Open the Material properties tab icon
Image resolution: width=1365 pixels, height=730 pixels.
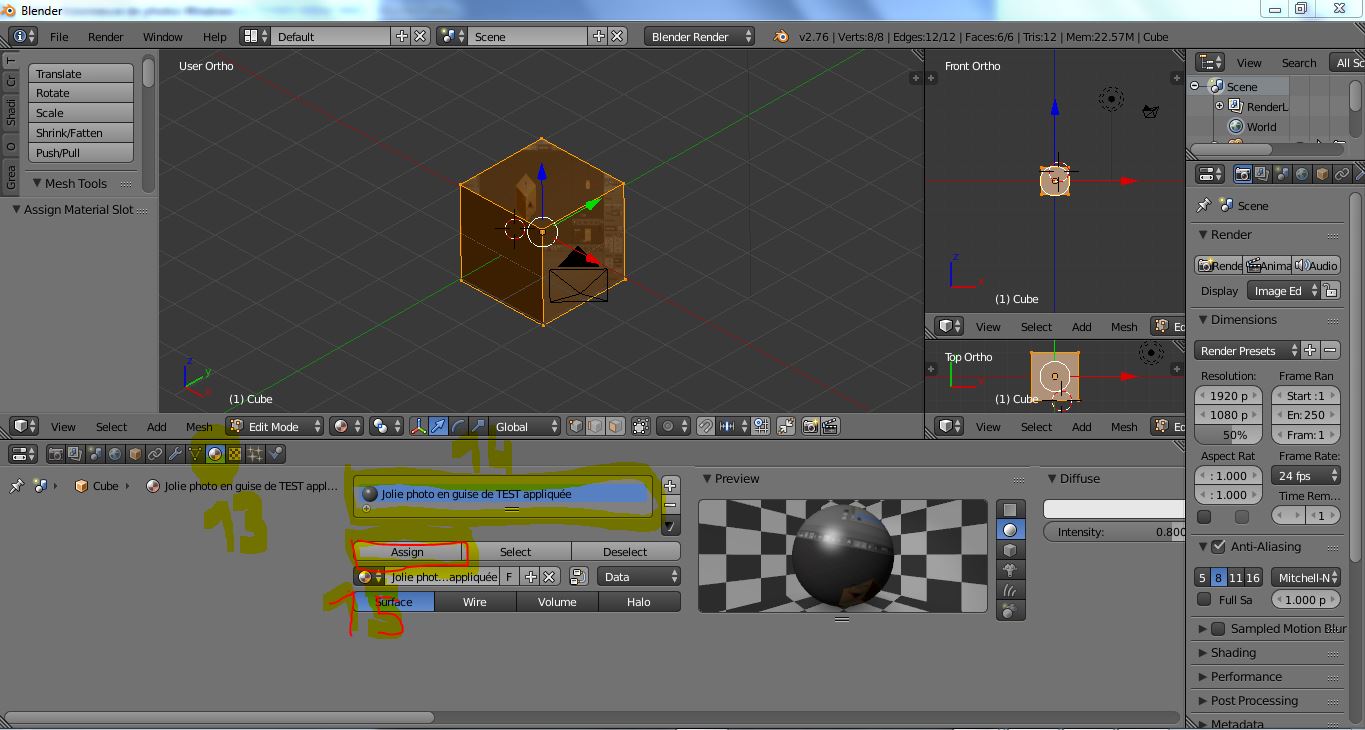coord(215,454)
